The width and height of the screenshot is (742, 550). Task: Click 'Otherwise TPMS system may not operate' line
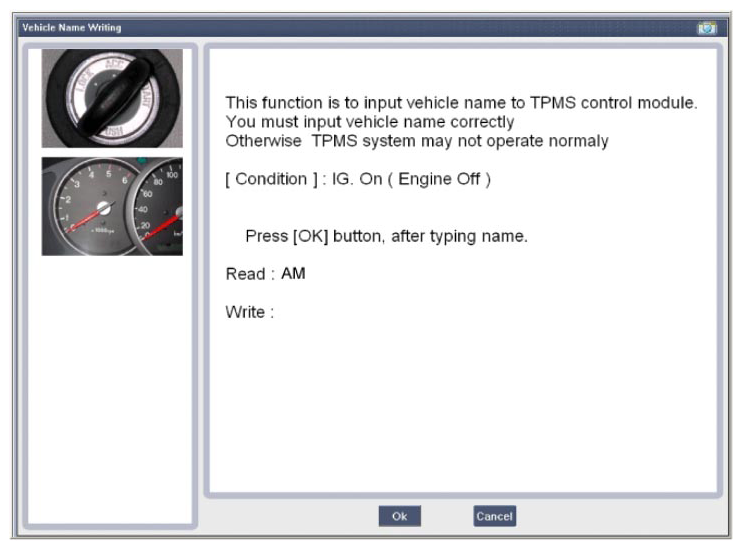[x=417, y=141]
